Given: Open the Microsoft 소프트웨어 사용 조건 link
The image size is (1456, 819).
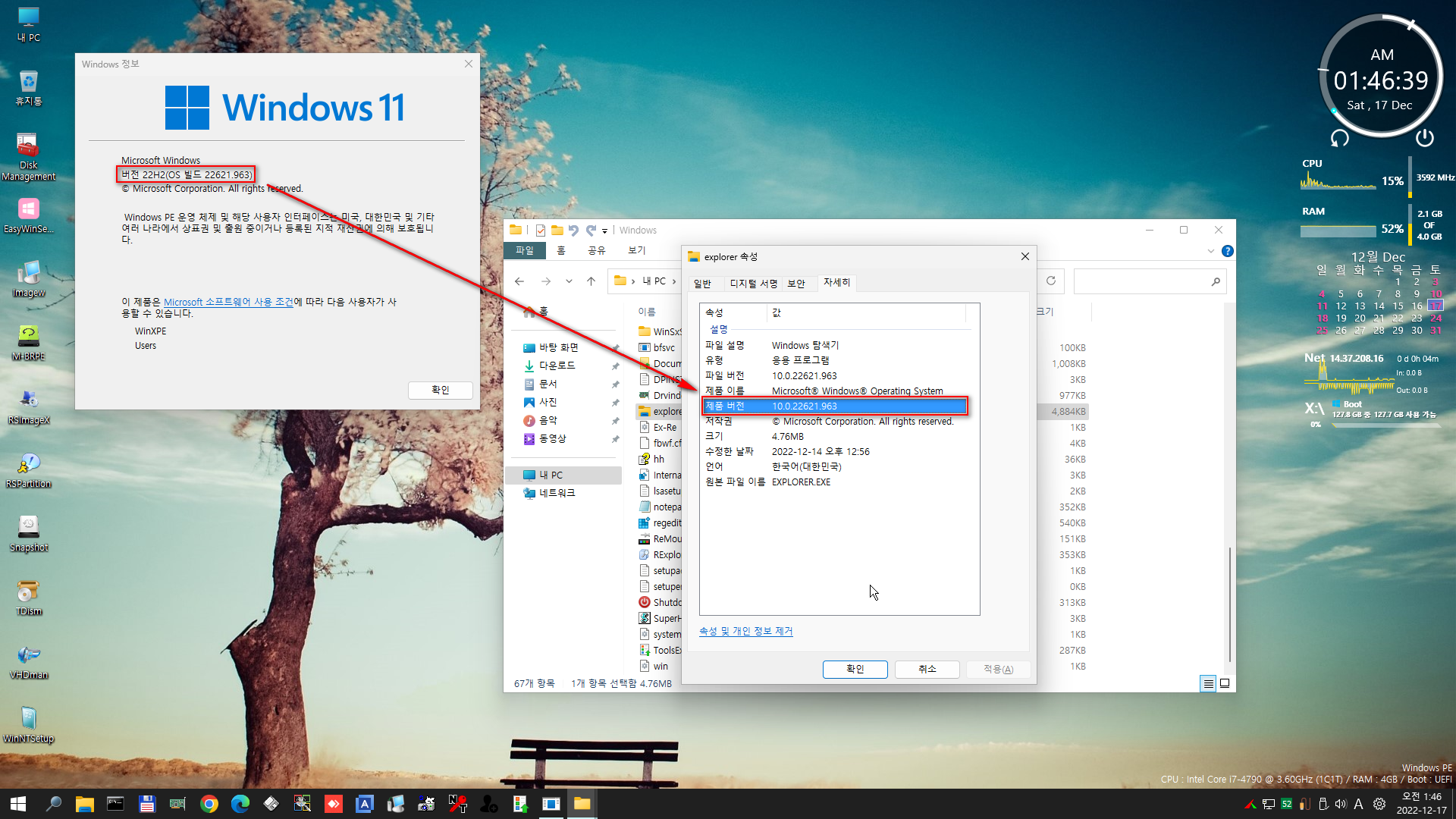Looking at the screenshot, I should click(228, 302).
